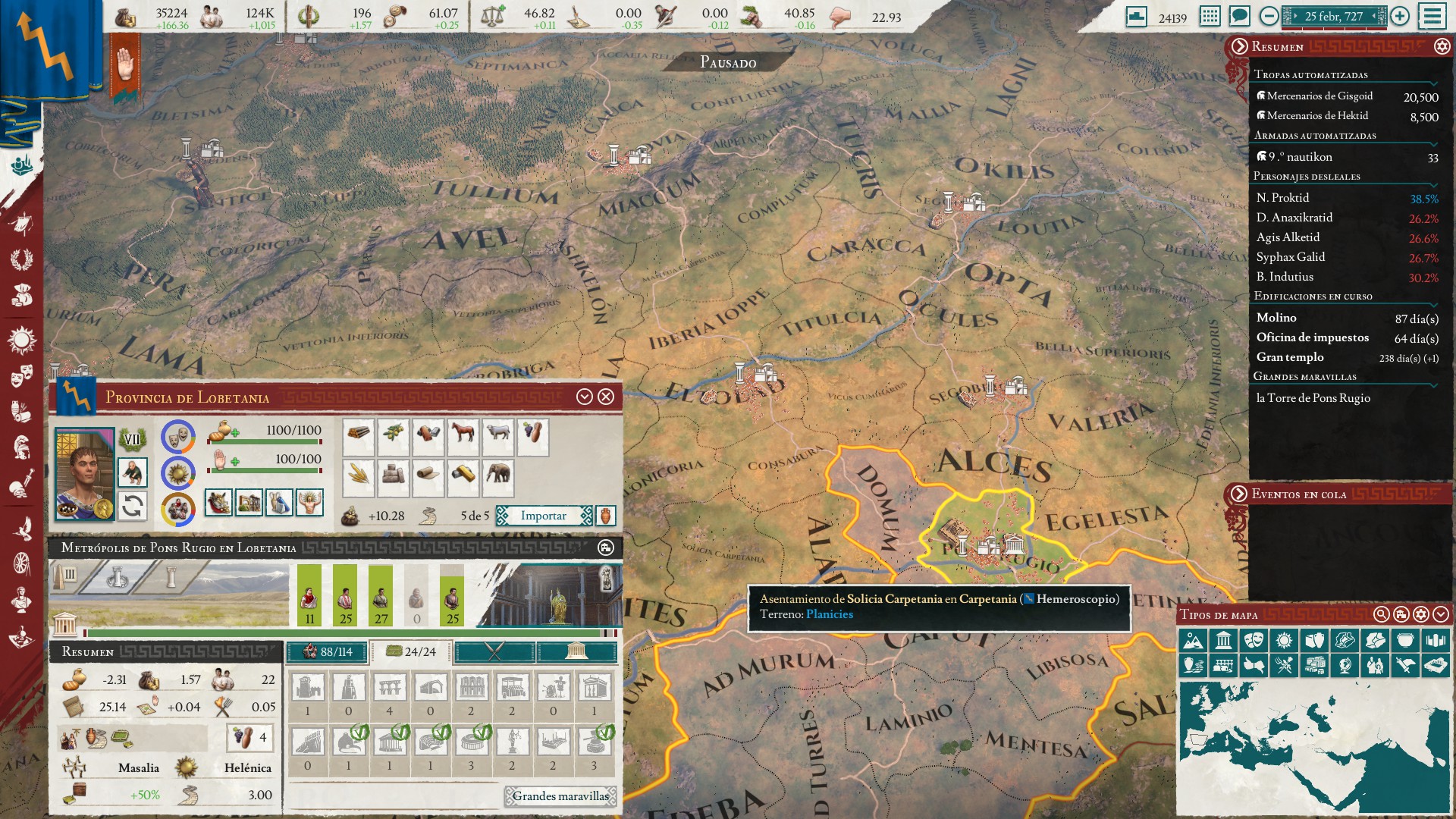Image resolution: width=1456 pixels, height=819 pixels.
Task: Switch to the 88/114 population tab
Action: 328,651
